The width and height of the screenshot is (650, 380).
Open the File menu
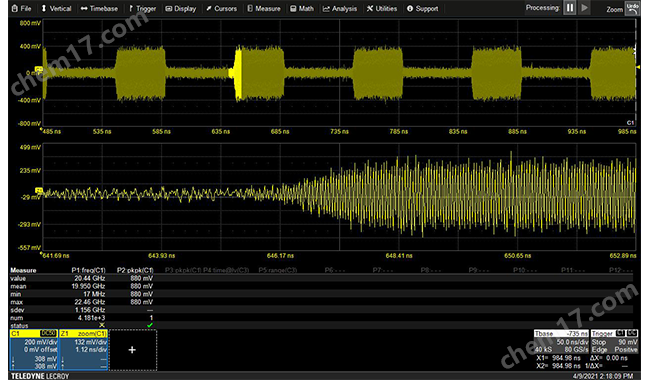[22, 8]
